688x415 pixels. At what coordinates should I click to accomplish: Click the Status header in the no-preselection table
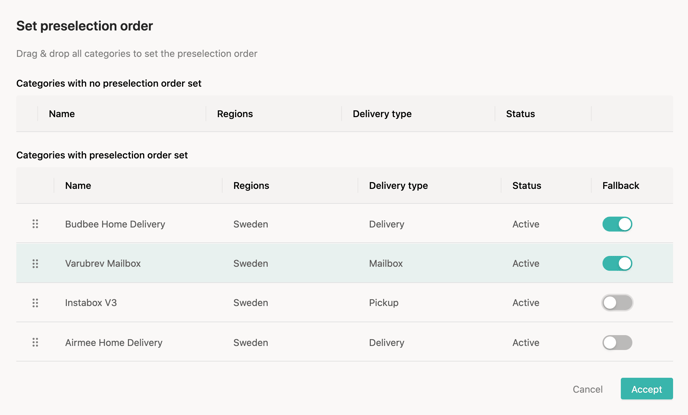520,114
